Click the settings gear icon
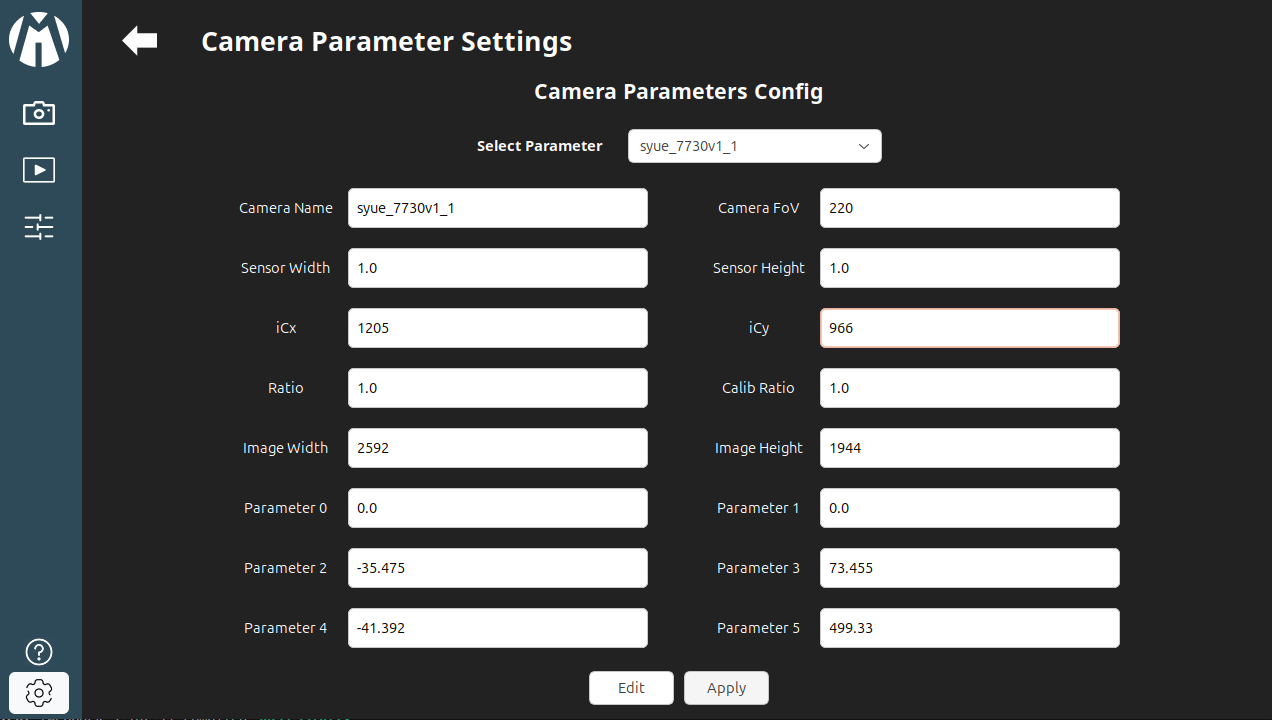Image resolution: width=1272 pixels, height=720 pixels. click(x=39, y=692)
